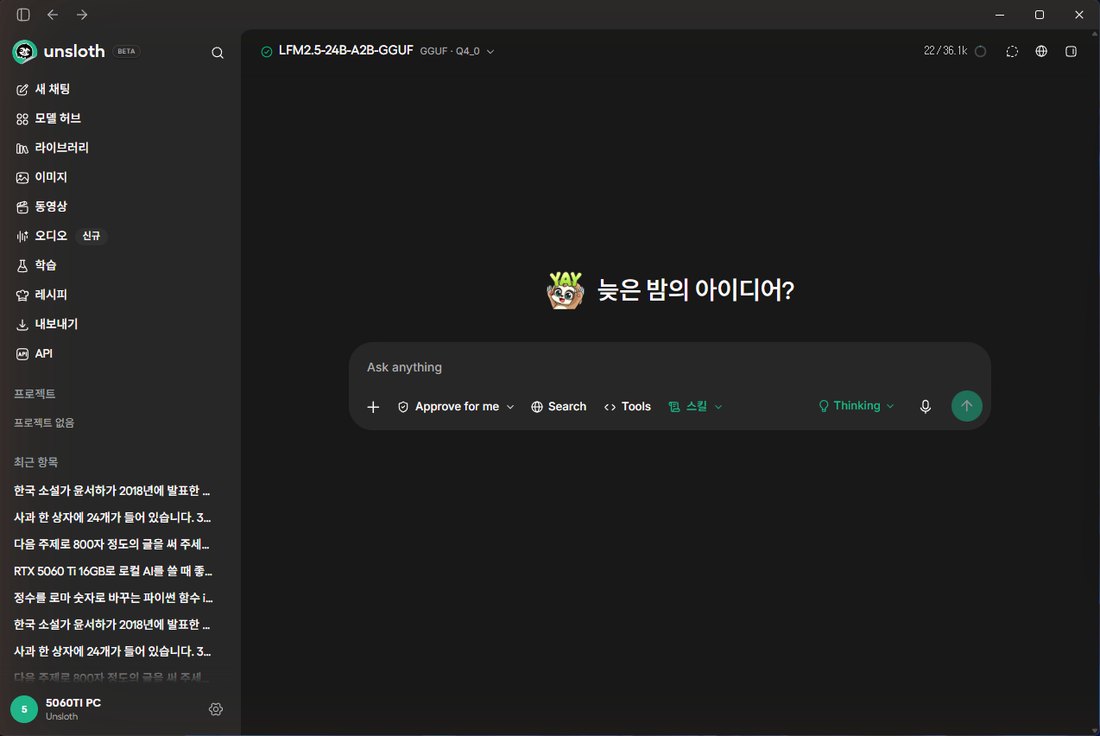Click the 프로젝트 section heading
1100x736 pixels.
point(35,394)
